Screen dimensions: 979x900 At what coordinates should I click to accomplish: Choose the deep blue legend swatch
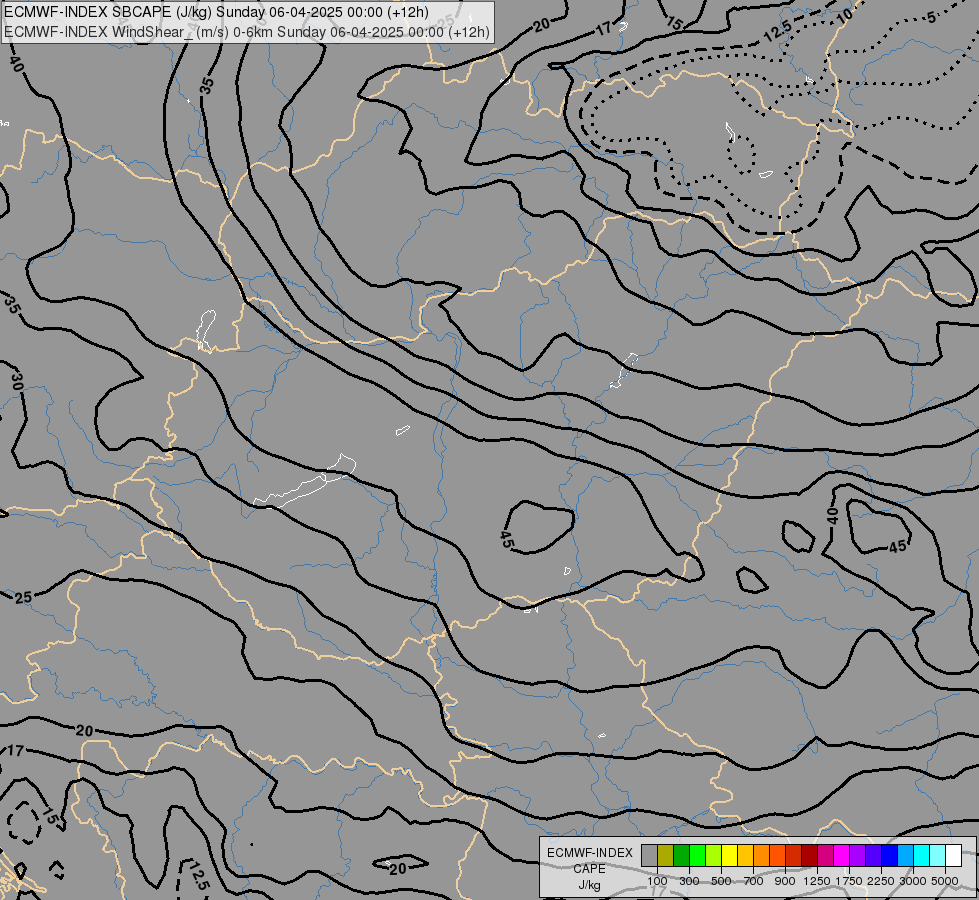pos(889,856)
